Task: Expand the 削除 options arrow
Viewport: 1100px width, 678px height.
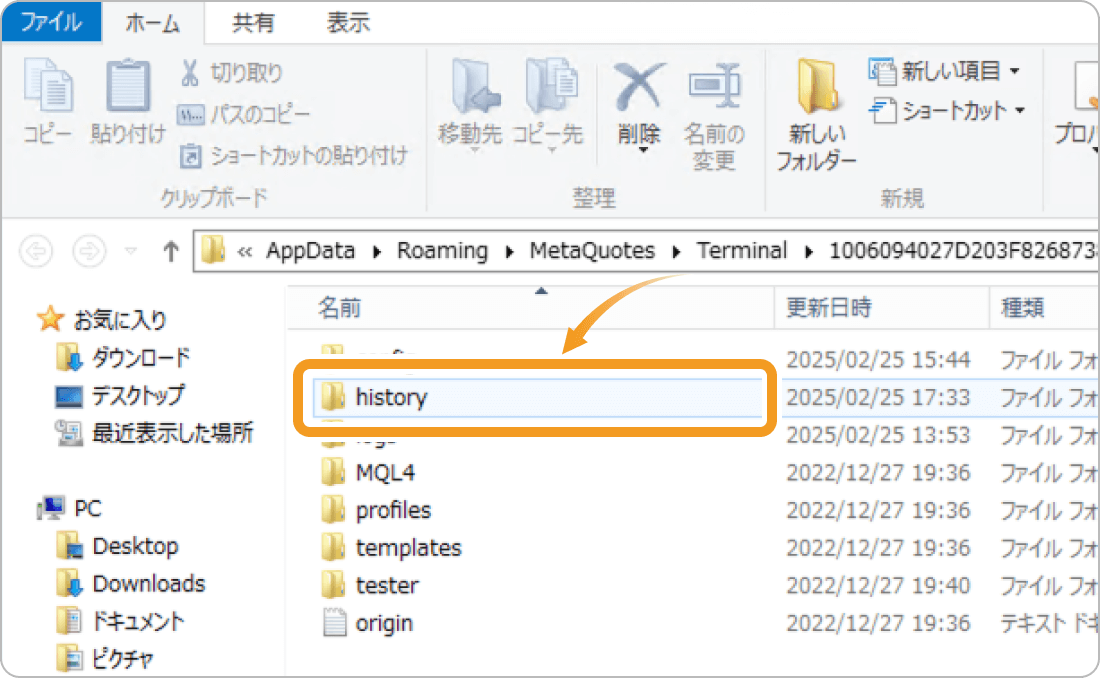Action: [x=643, y=150]
